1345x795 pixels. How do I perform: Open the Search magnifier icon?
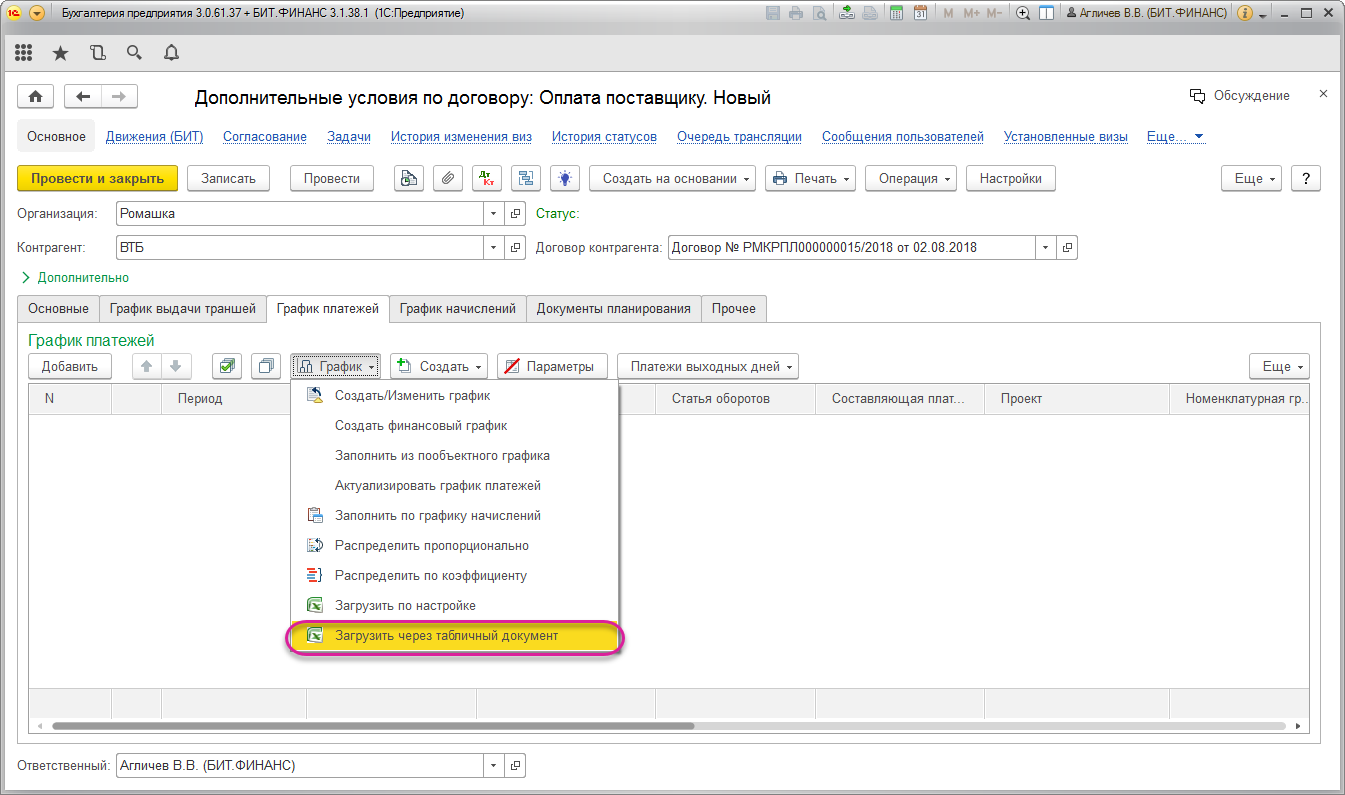[134, 52]
